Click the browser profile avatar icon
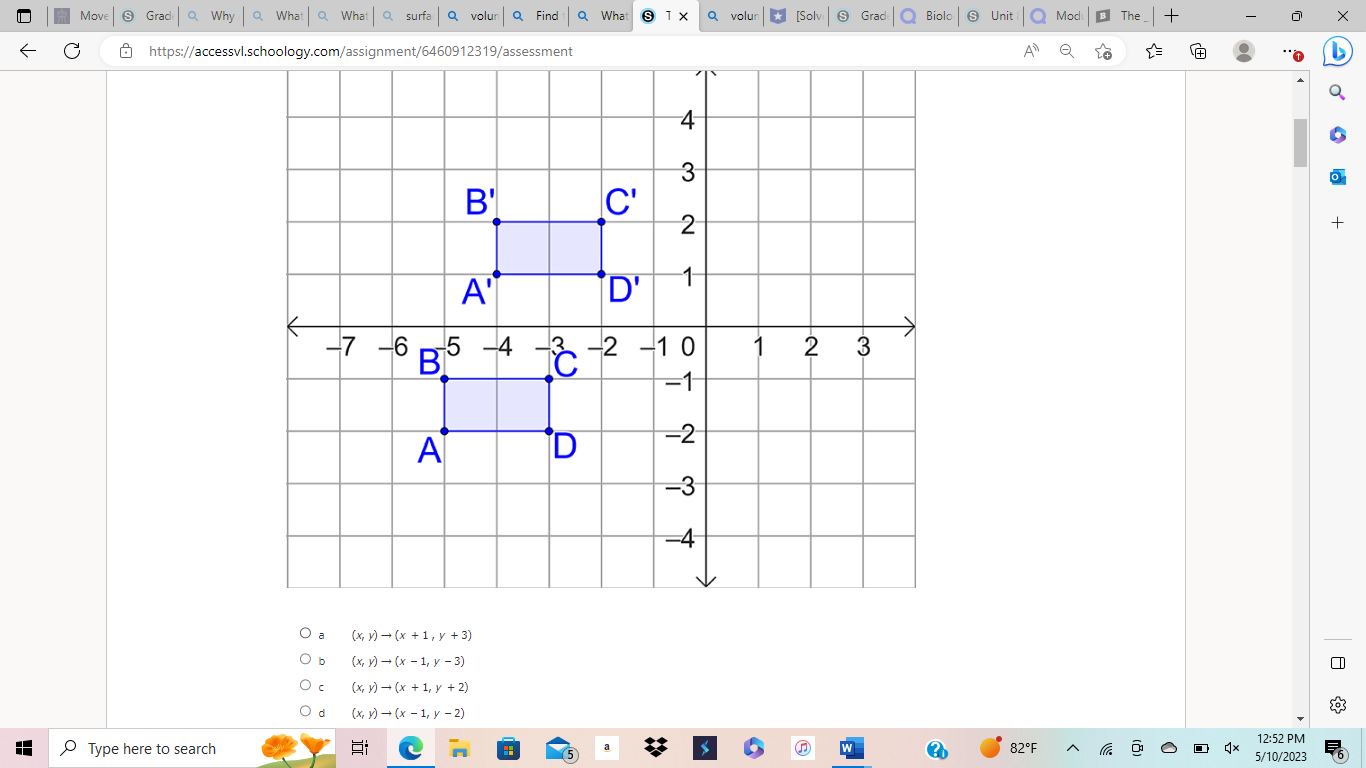The height and width of the screenshot is (768, 1366). tap(1243, 51)
